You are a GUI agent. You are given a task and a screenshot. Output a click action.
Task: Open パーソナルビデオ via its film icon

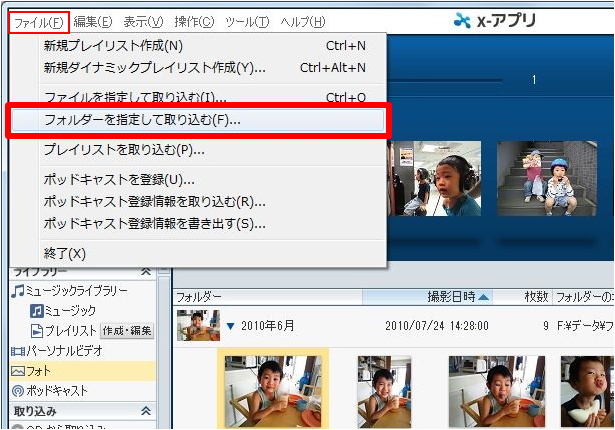pyautogui.click(x=17, y=351)
